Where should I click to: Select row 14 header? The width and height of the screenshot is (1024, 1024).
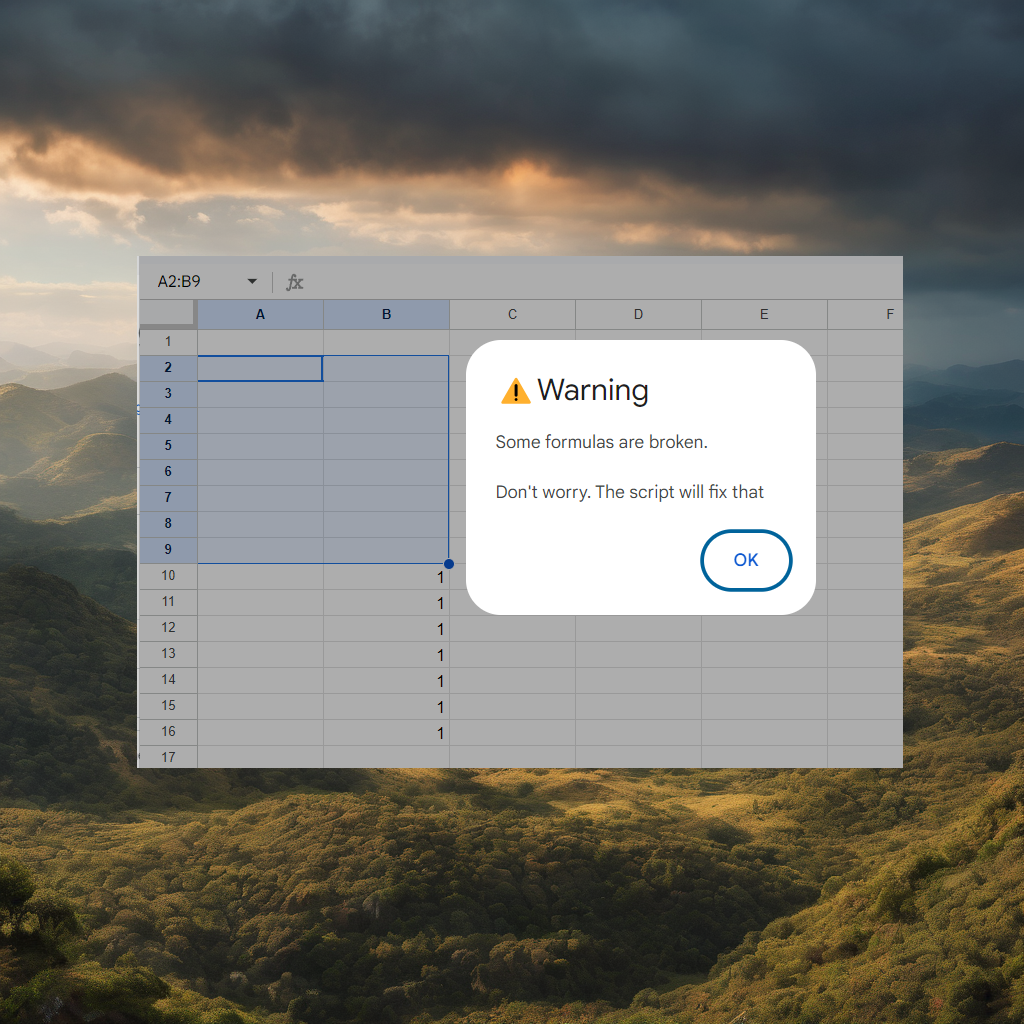[x=168, y=680]
